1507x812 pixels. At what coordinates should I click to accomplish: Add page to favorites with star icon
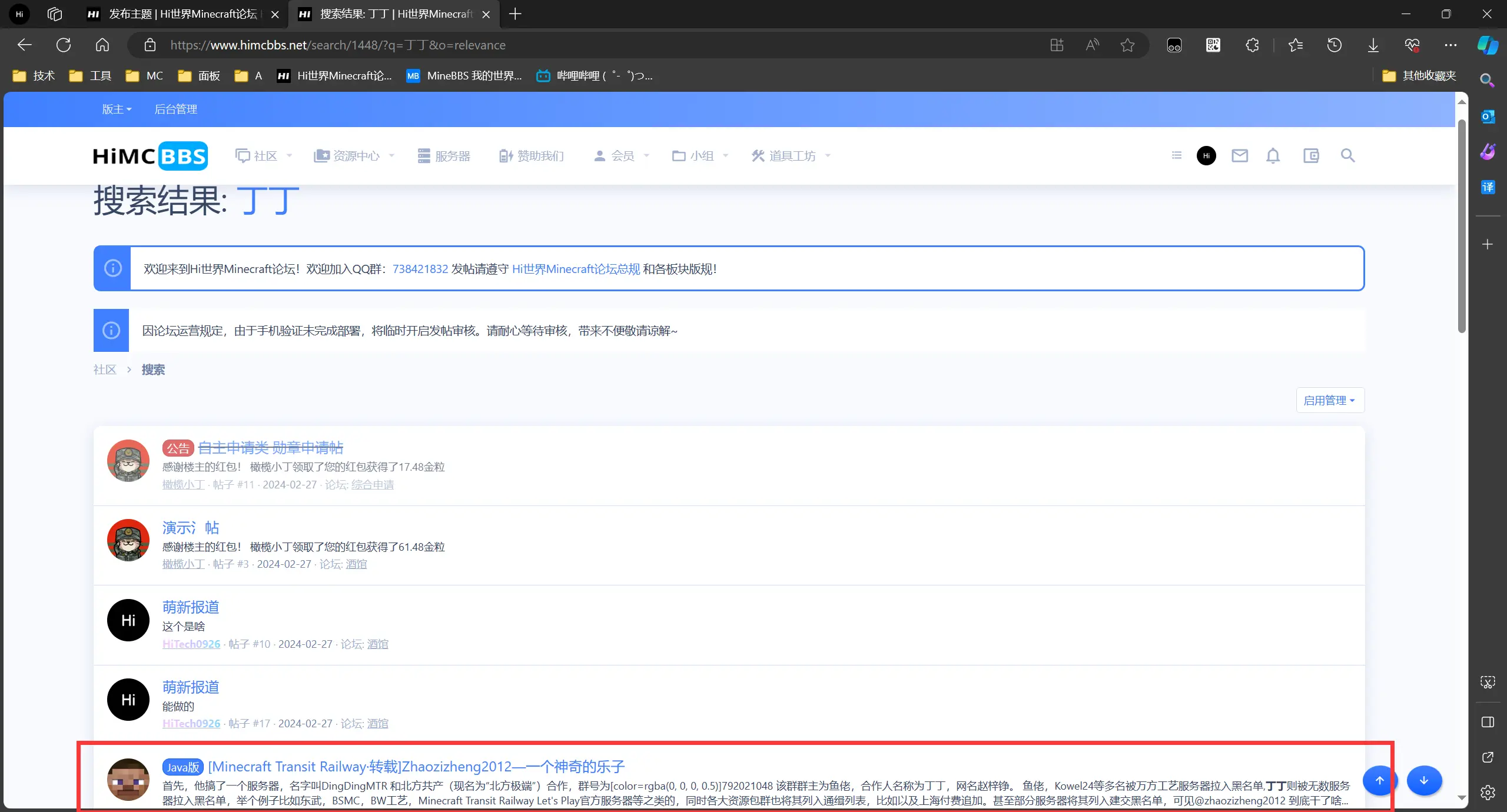click(1127, 45)
